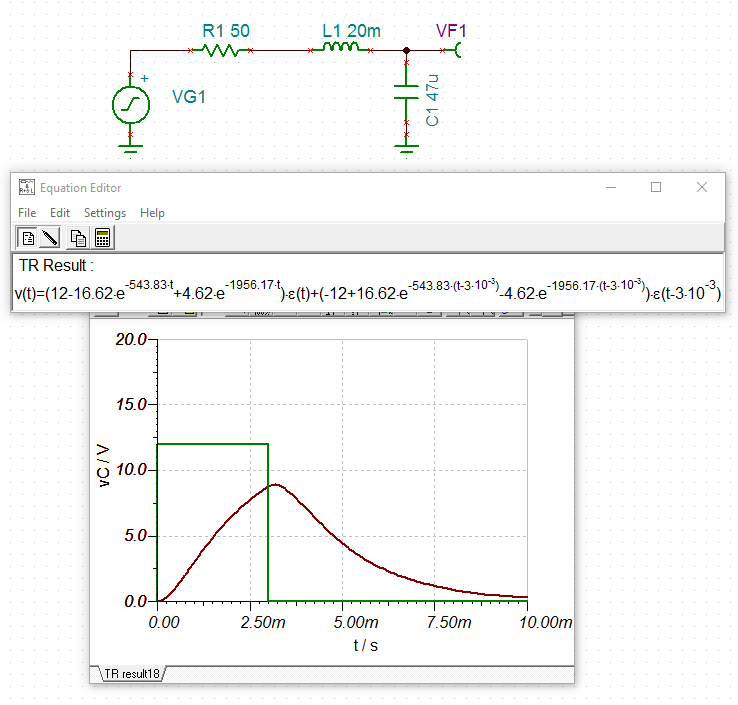Click the vC / V axis label
The image size is (738, 705).
coord(104,465)
